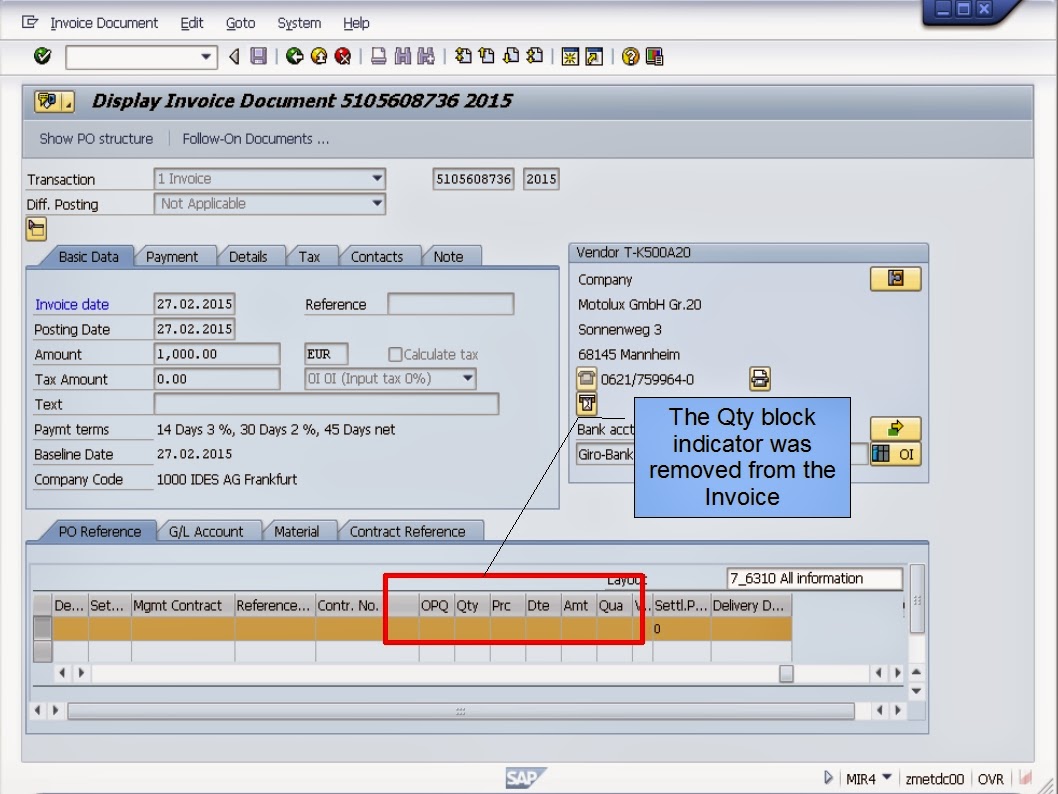Screen dimensions: 1058x794
Task: Save the invoice document
Action: pyautogui.click(x=258, y=57)
